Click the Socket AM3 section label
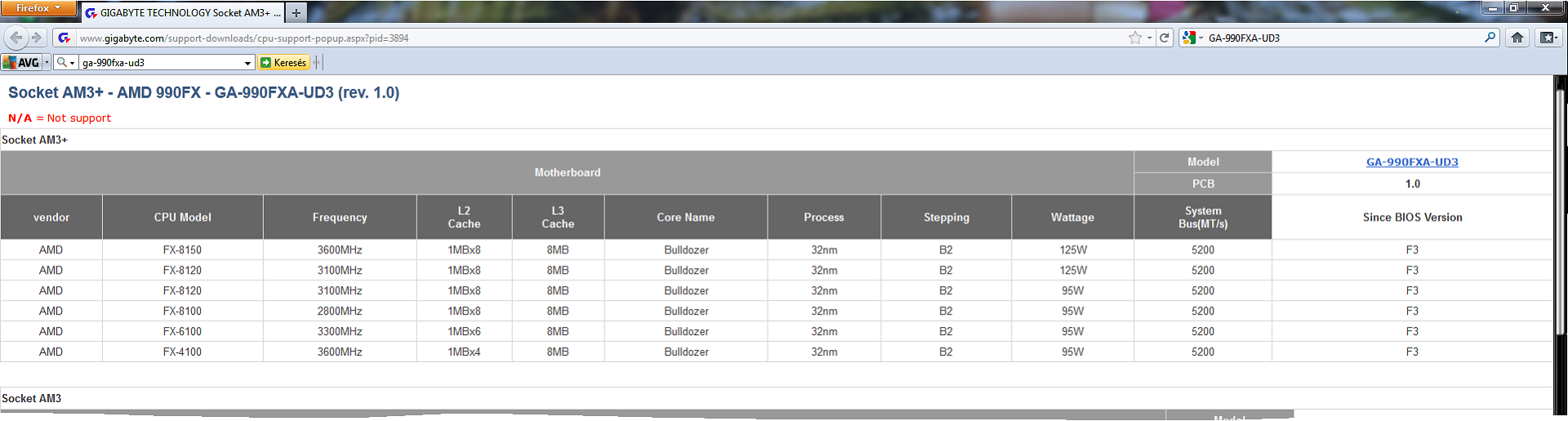The image size is (1568, 421). [32, 398]
